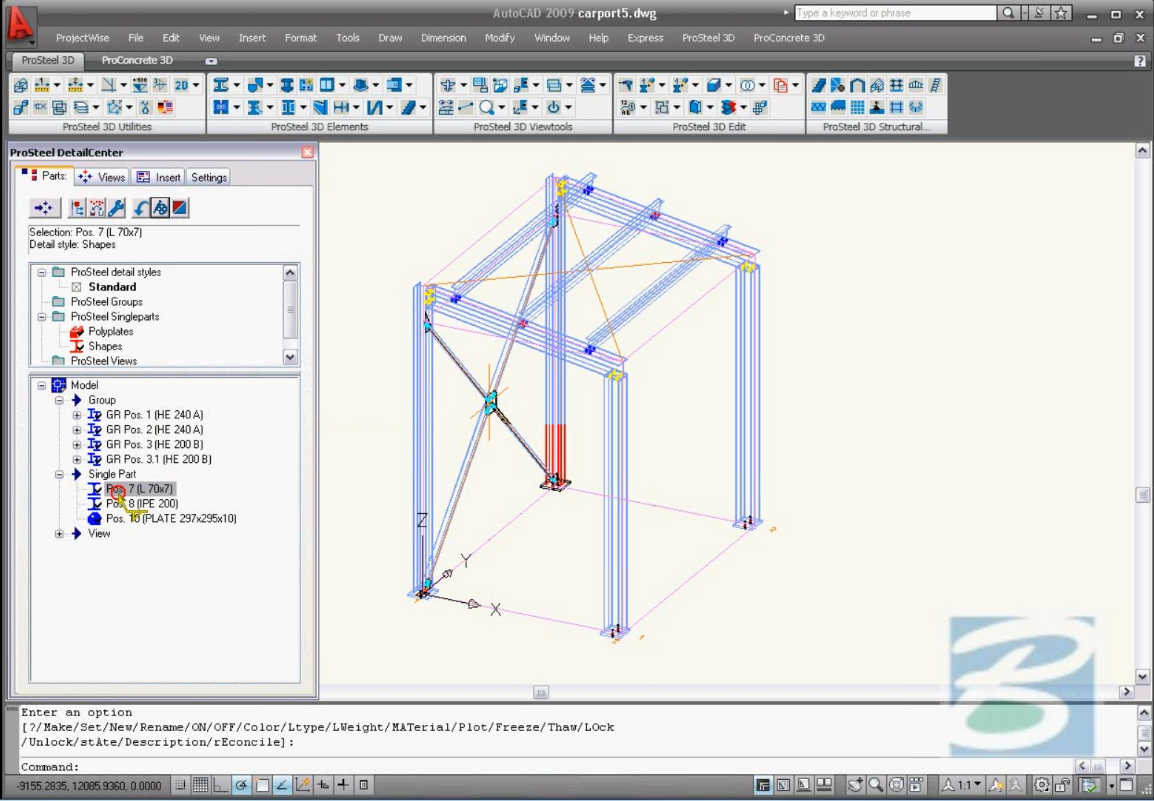Open the 2D icon dropdown arrow

[x=196, y=85]
